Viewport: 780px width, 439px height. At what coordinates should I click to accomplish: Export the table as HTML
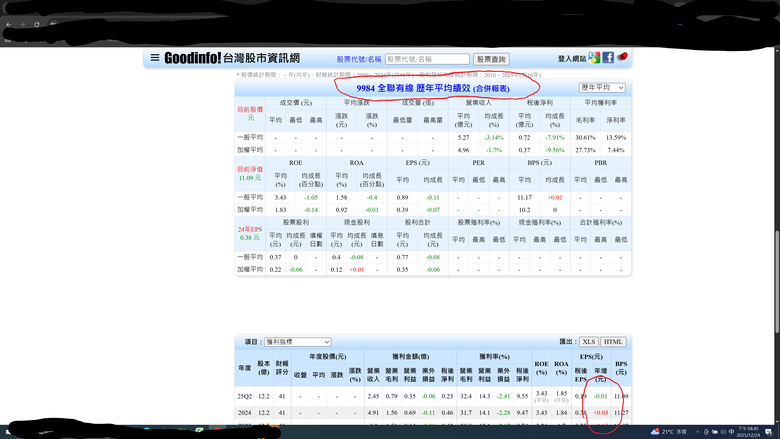coord(613,342)
